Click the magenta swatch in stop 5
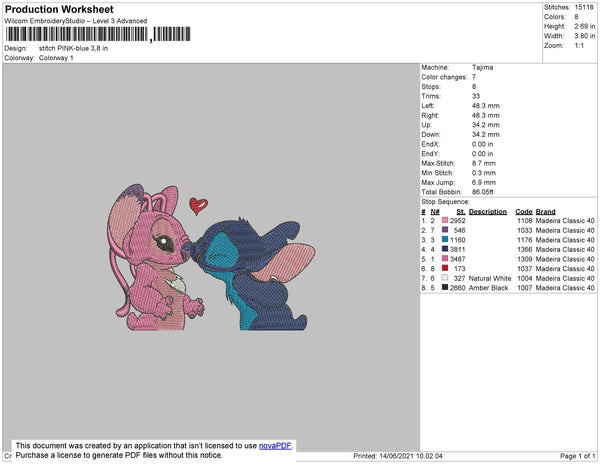 tap(445, 259)
